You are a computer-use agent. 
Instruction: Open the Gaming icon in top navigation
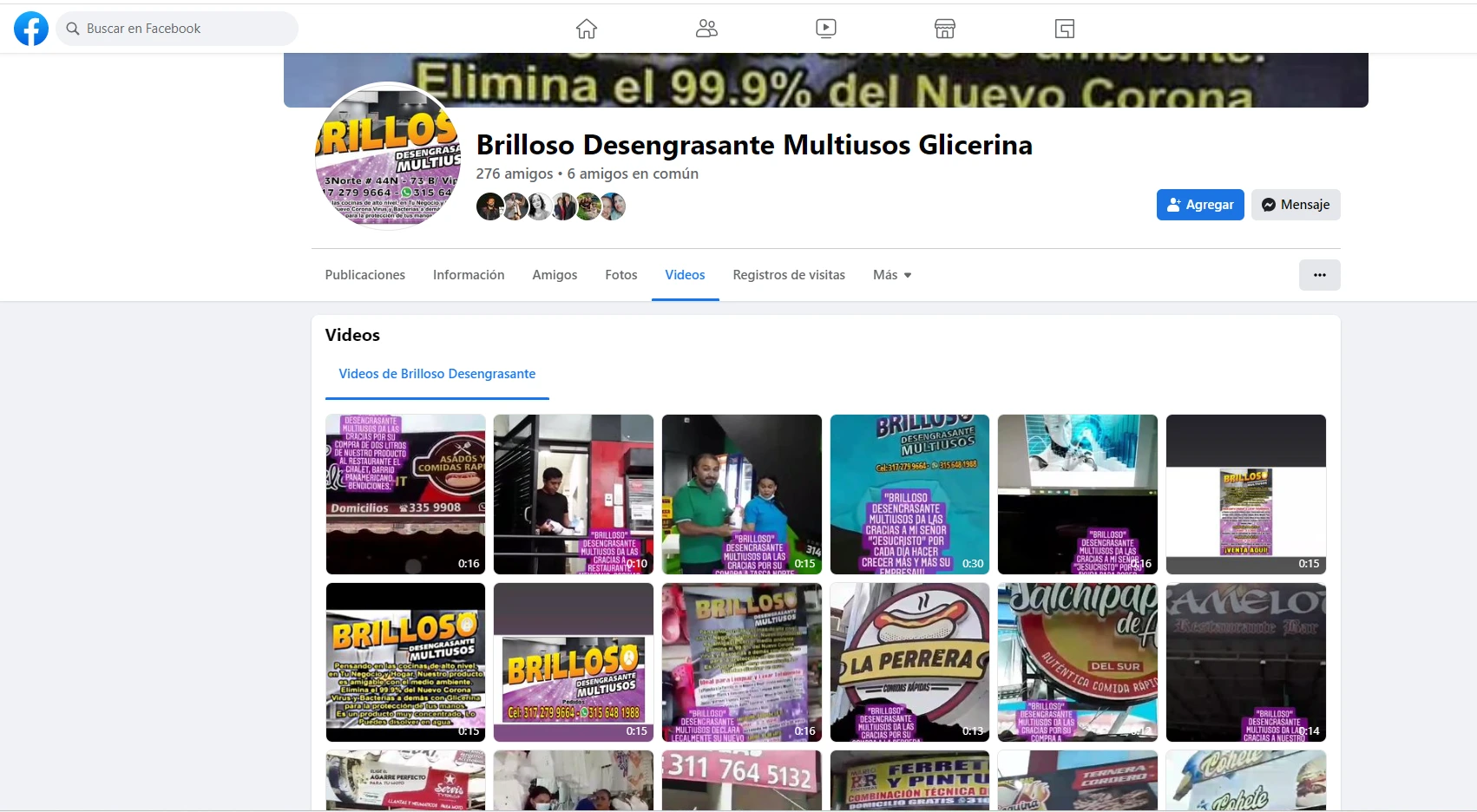[1065, 29]
